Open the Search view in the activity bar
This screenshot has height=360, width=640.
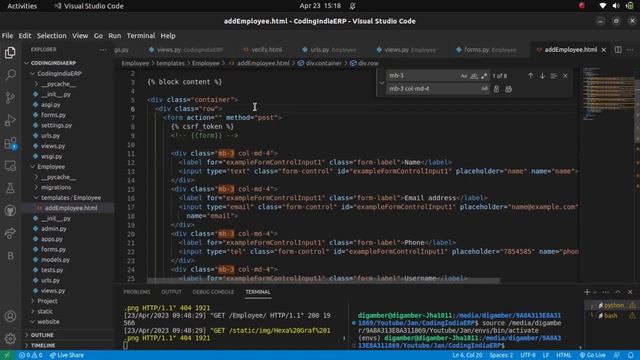click(x=10, y=75)
